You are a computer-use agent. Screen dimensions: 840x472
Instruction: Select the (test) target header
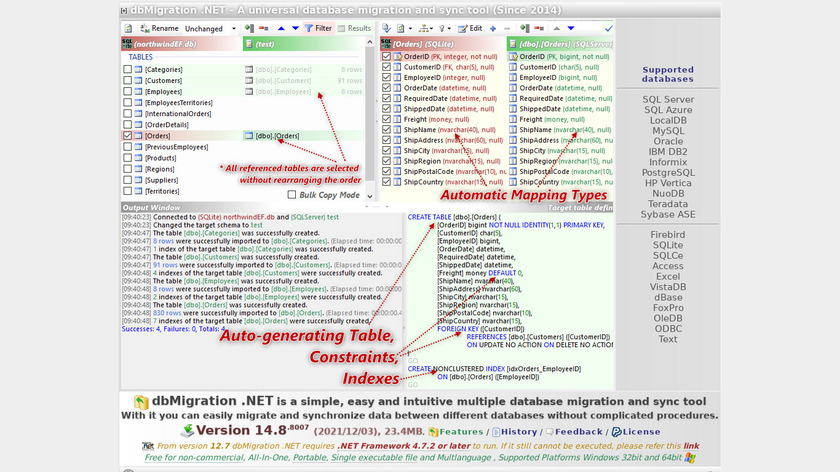[304, 44]
